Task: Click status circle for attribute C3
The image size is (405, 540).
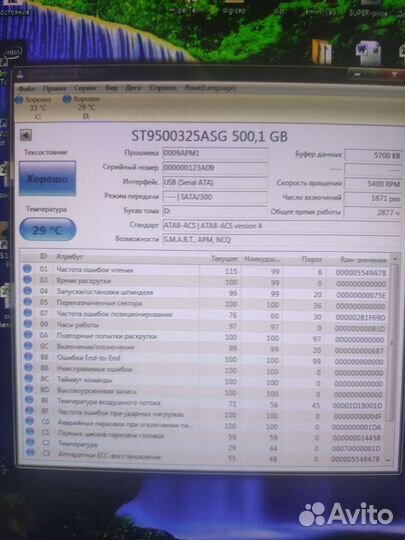Action: click(31, 453)
